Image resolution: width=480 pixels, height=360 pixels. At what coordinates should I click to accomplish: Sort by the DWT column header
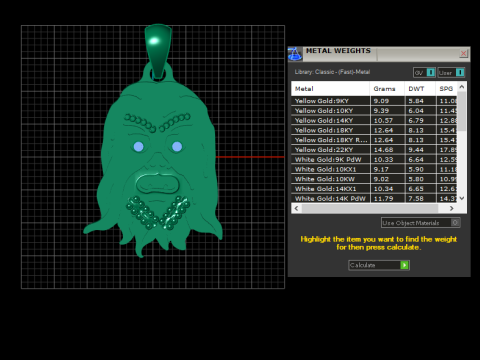420,89
